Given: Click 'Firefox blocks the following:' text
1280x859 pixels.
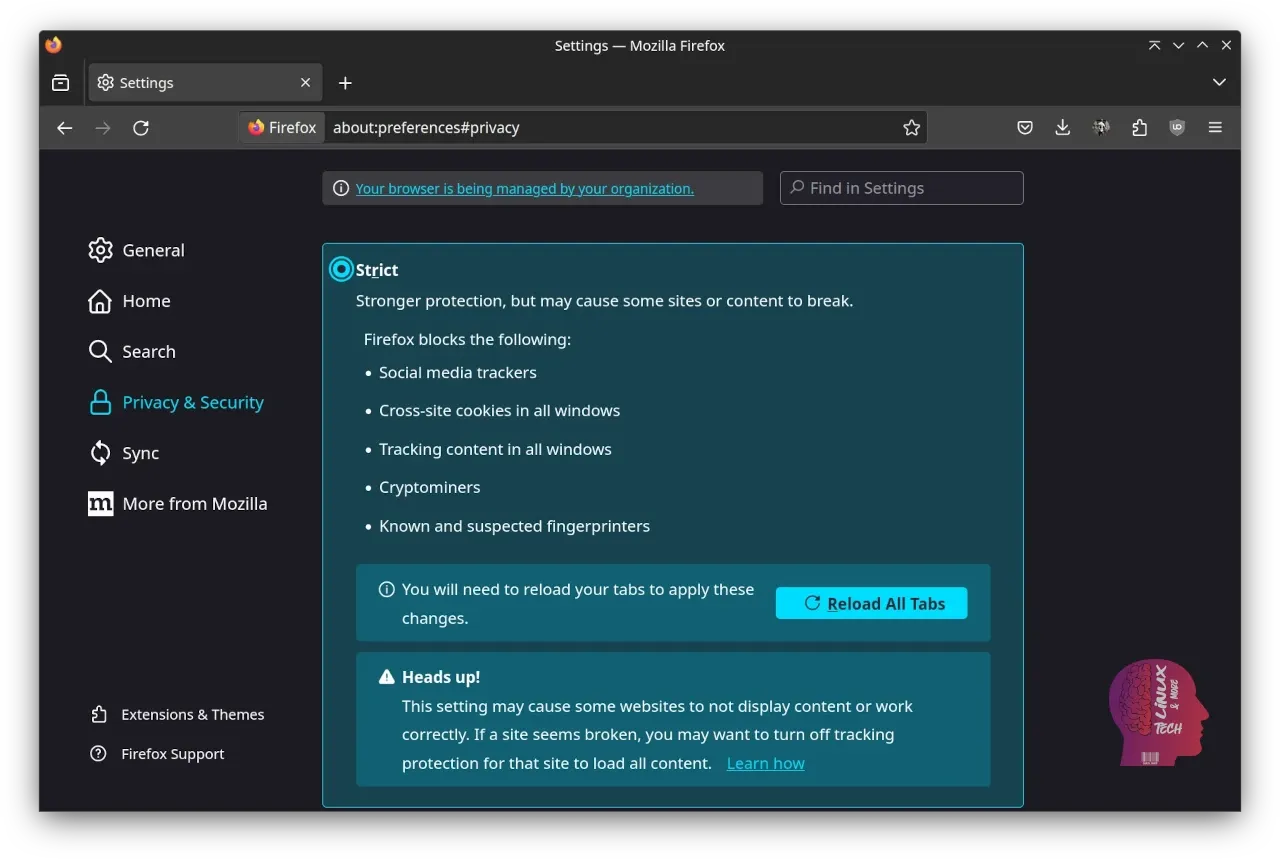Looking at the screenshot, I should [x=467, y=340].
